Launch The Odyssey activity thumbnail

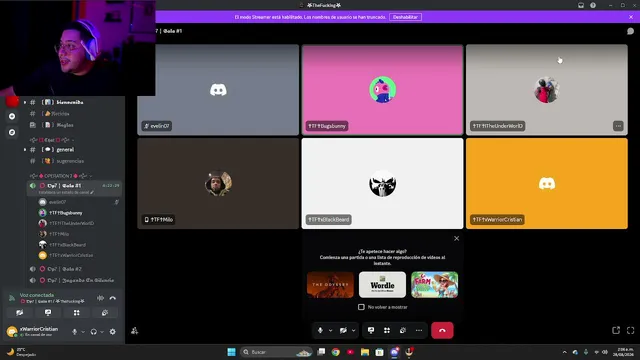point(330,284)
